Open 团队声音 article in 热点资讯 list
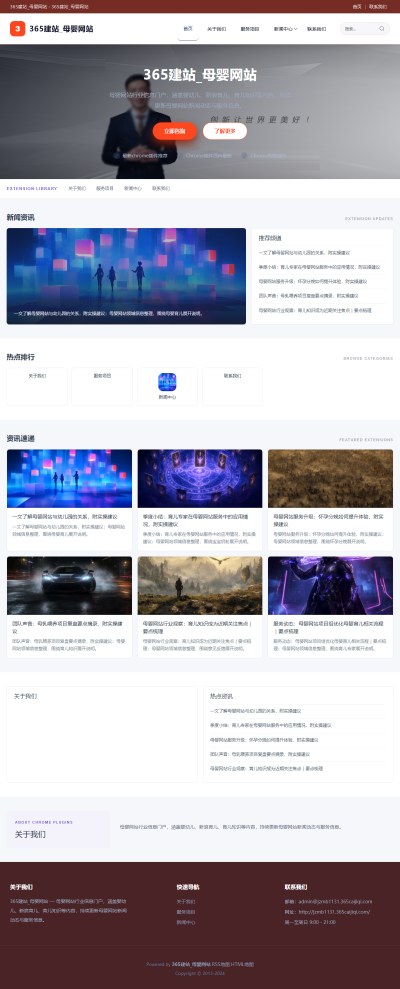Screen dimensions: 400x989 (x=258, y=754)
